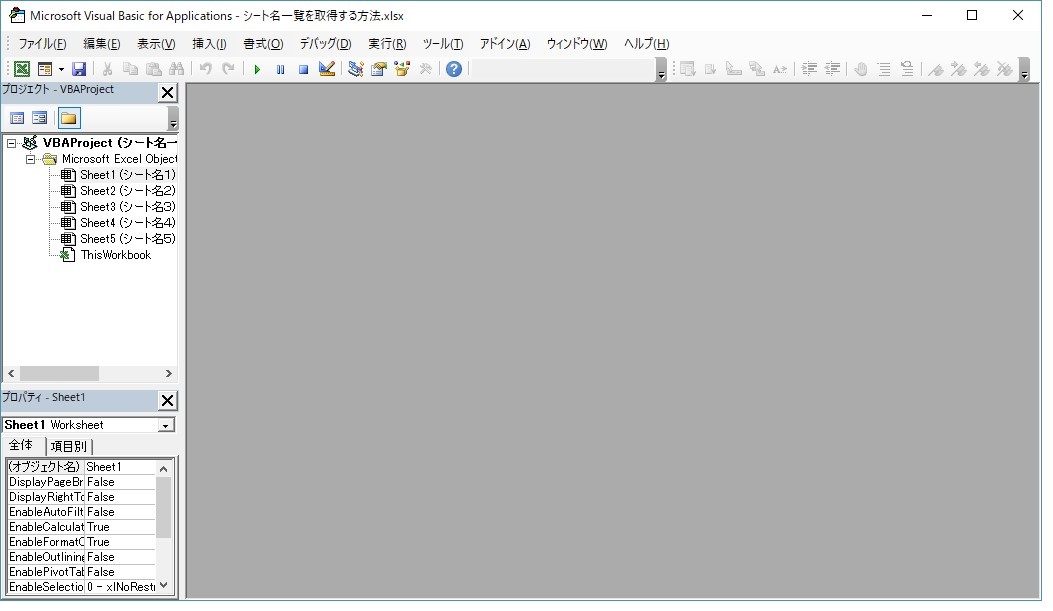This screenshot has height=611, width=1053.
Task: Open the 挿入 (Insert) menu
Action: tap(209, 44)
